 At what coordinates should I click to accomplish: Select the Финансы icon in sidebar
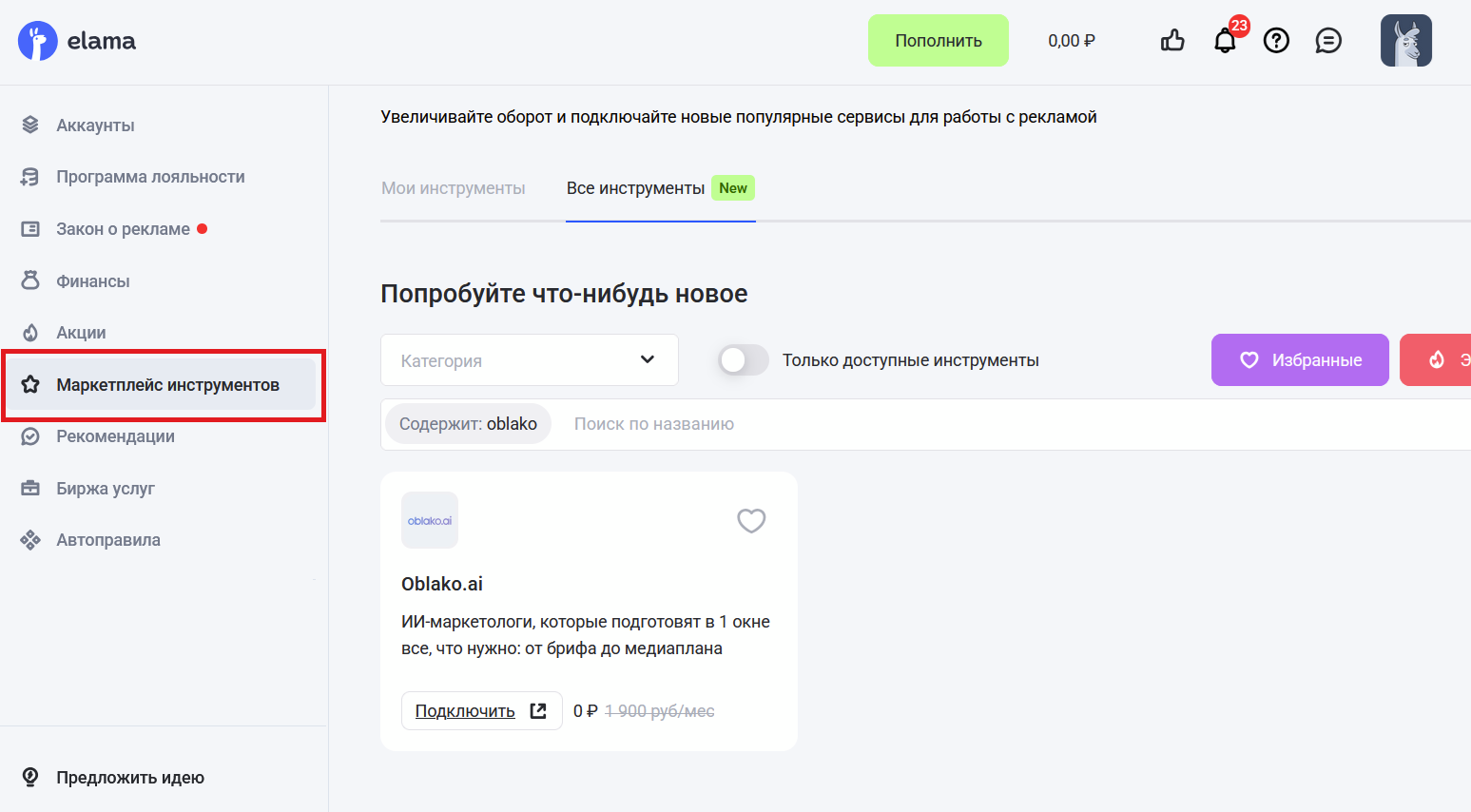(x=29, y=280)
